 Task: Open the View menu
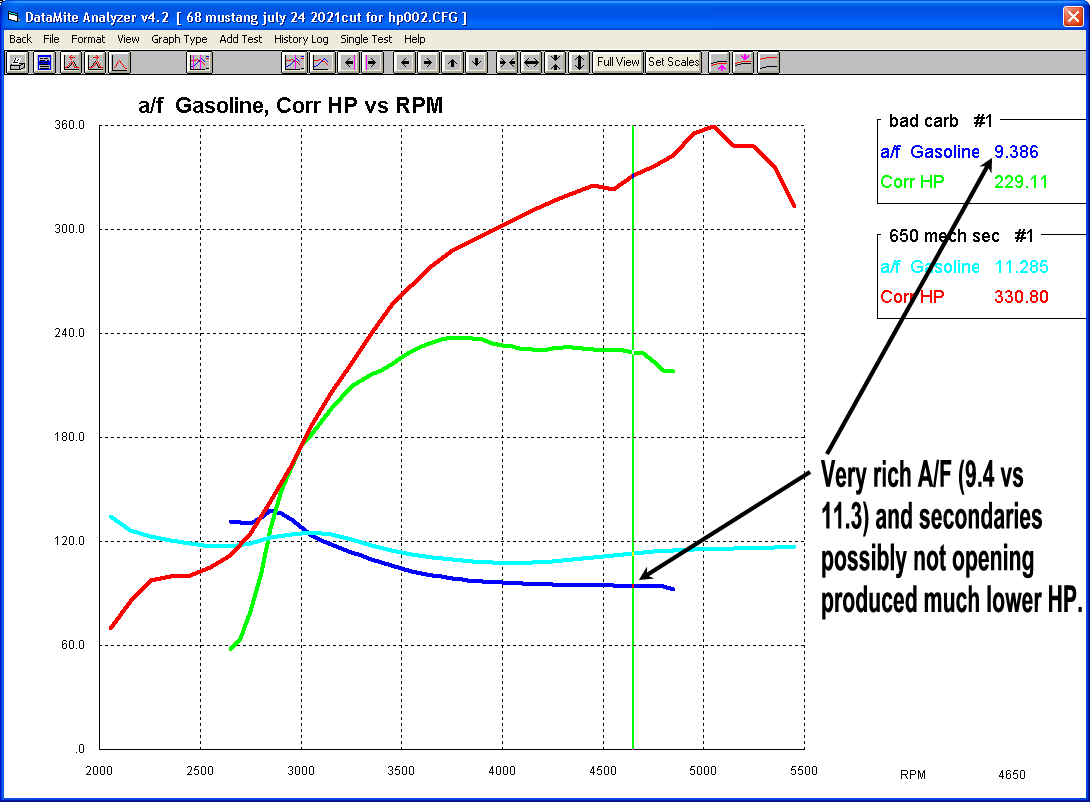(128, 39)
